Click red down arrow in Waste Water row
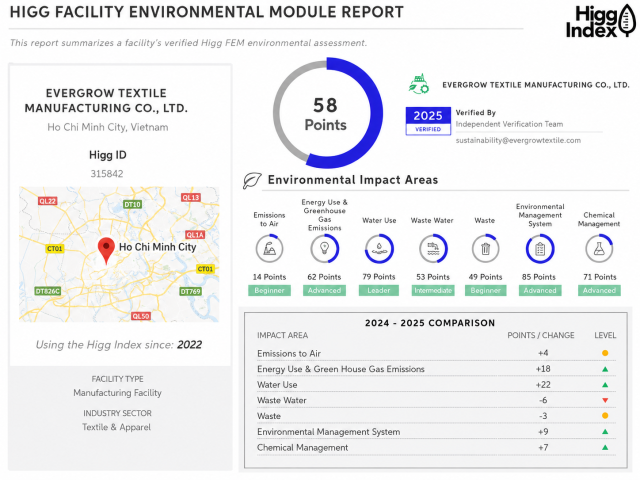The height and width of the screenshot is (480, 640). tap(605, 400)
